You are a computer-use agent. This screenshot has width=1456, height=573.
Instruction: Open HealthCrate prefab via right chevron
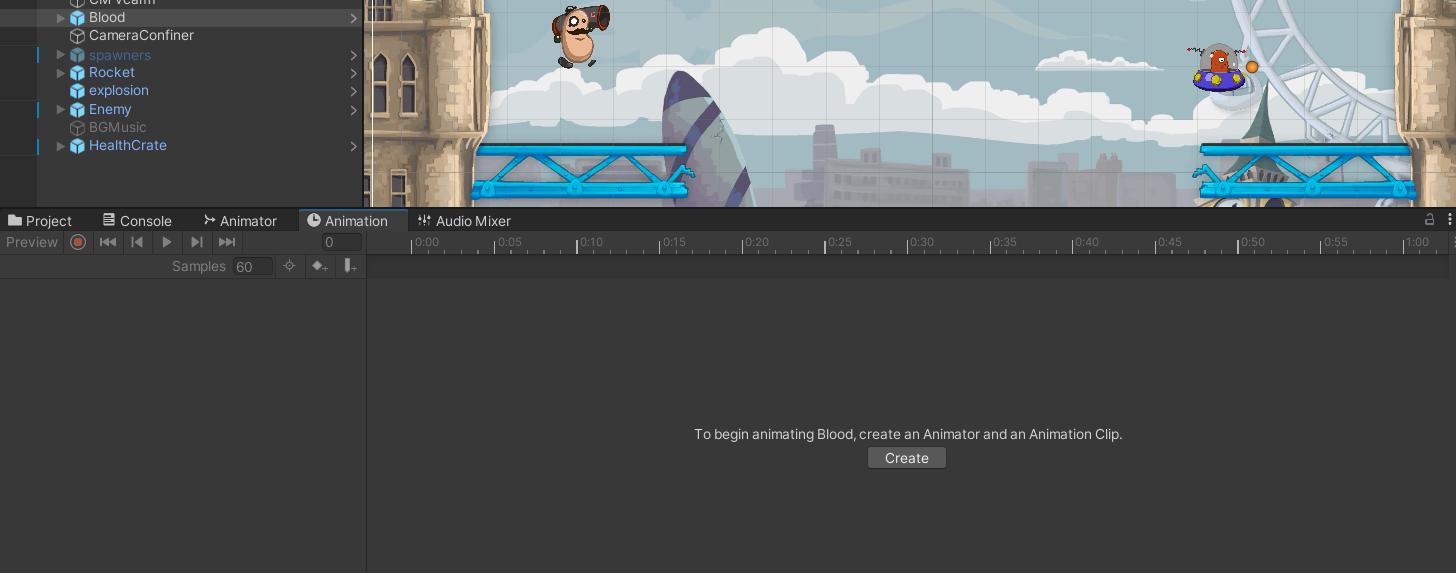click(353, 146)
